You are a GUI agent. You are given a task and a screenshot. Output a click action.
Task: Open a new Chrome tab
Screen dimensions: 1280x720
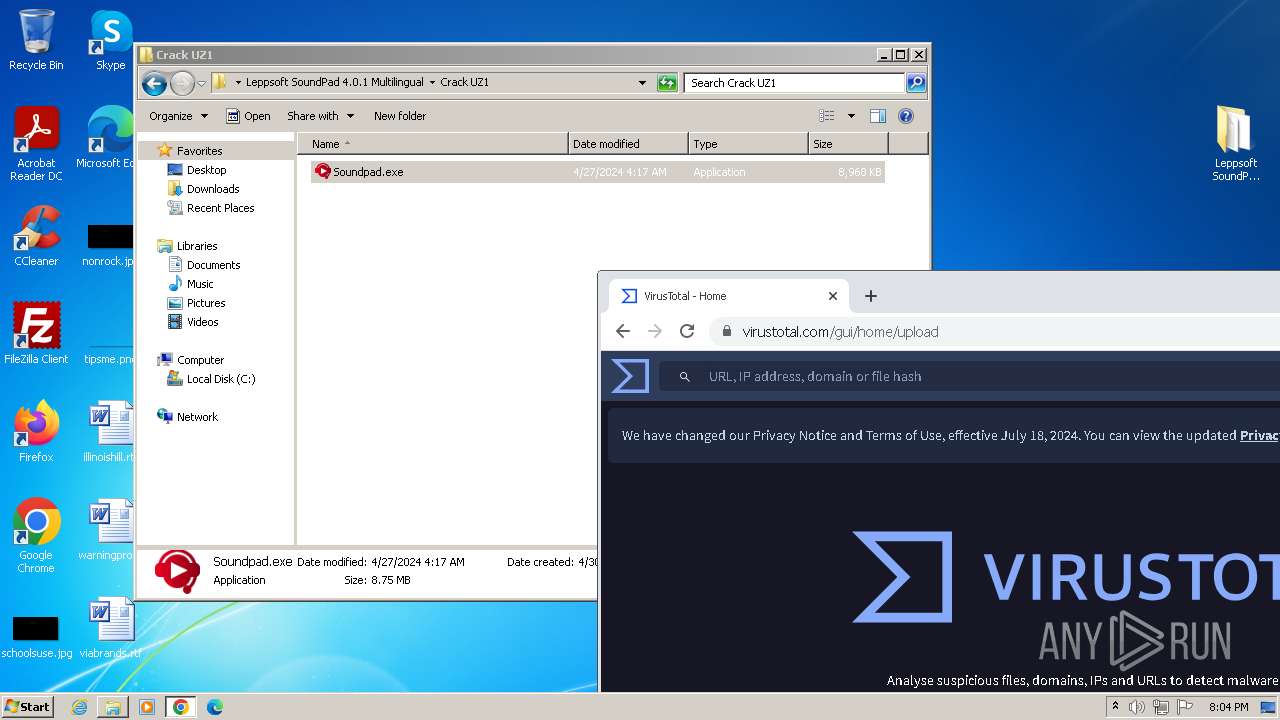coord(870,296)
